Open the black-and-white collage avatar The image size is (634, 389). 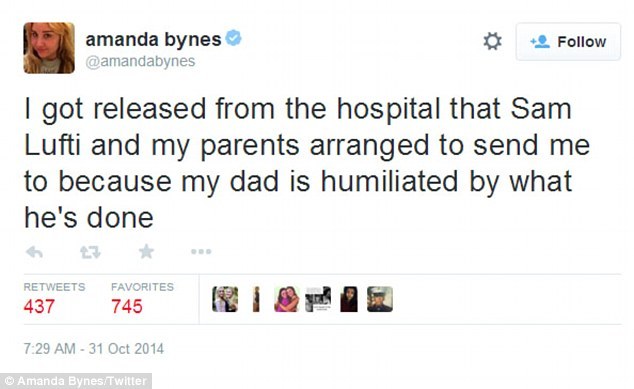[x=318, y=299]
